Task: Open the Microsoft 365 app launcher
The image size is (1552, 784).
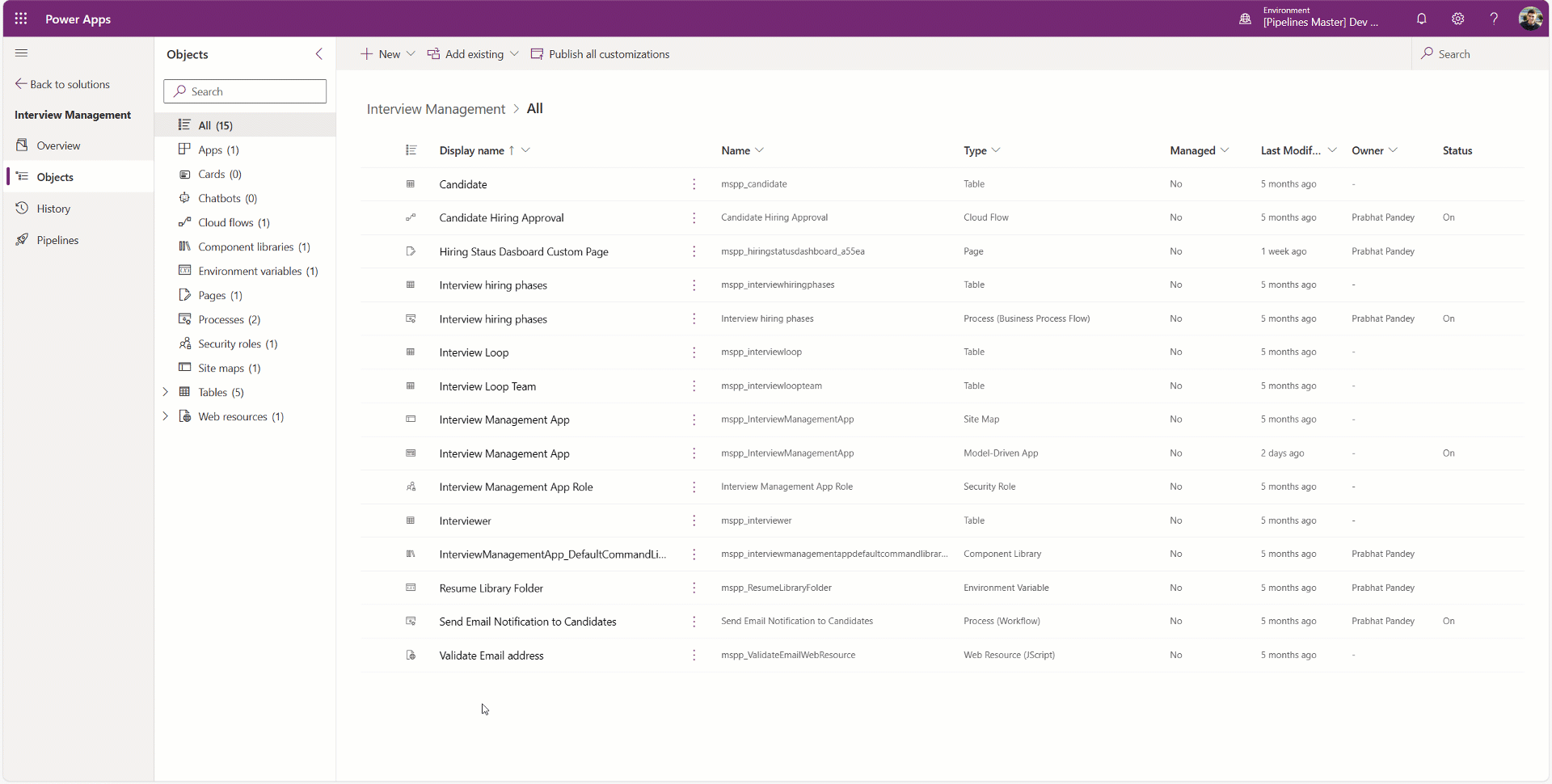Action: point(20,19)
